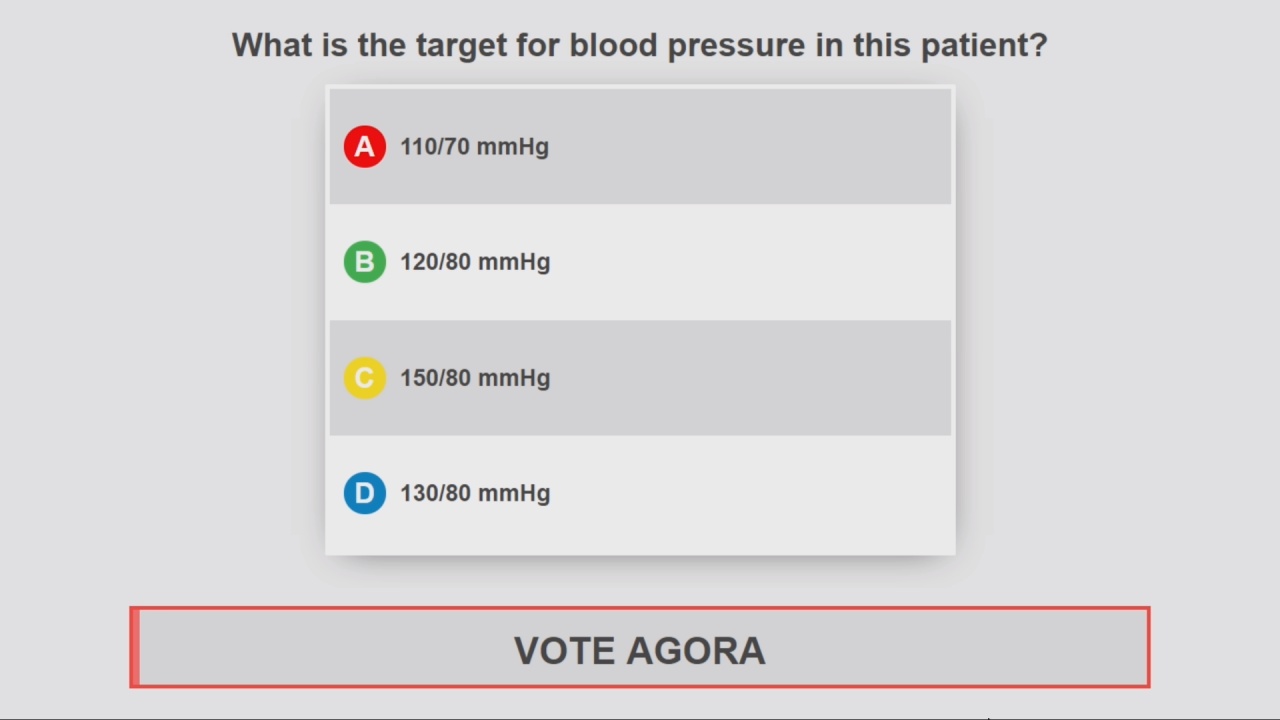Choose the 120/80 mmHg answer text

[x=475, y=262]
